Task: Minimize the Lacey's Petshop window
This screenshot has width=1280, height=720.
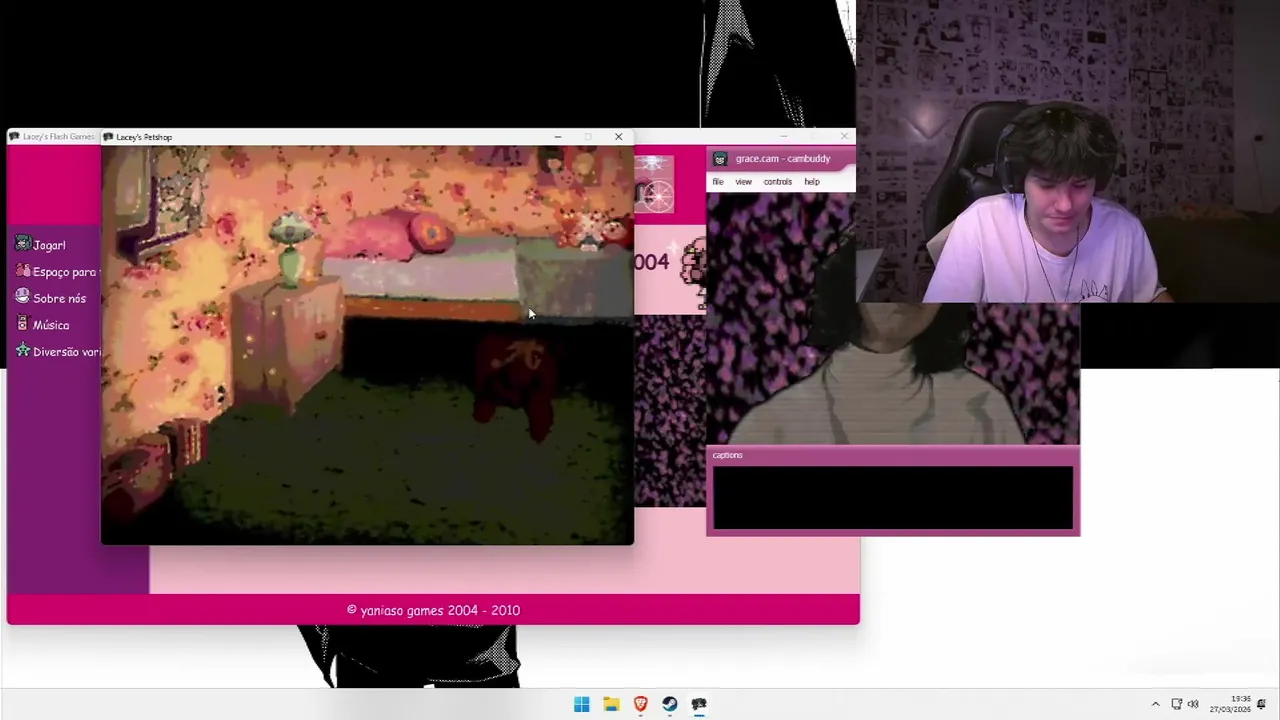Action: click(558, 137)
